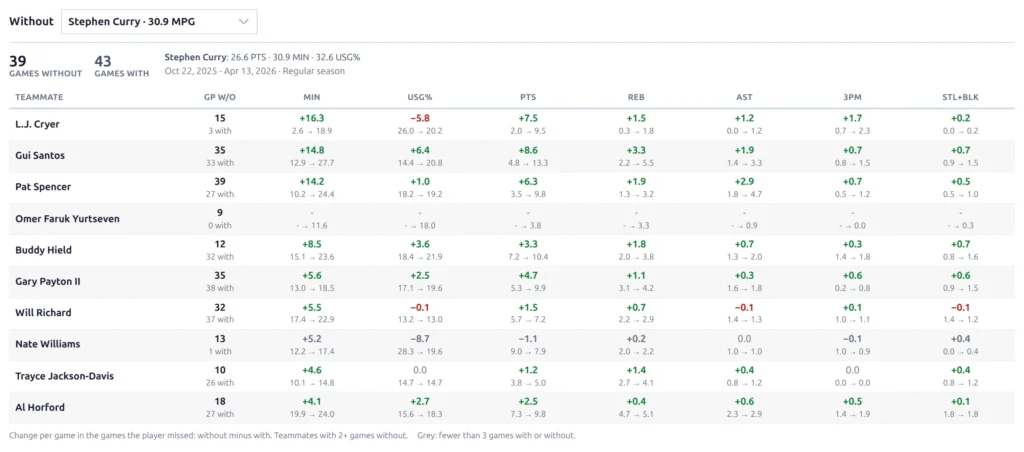Click Pat Spencer's 39 games without count

(x=220, y=181)
